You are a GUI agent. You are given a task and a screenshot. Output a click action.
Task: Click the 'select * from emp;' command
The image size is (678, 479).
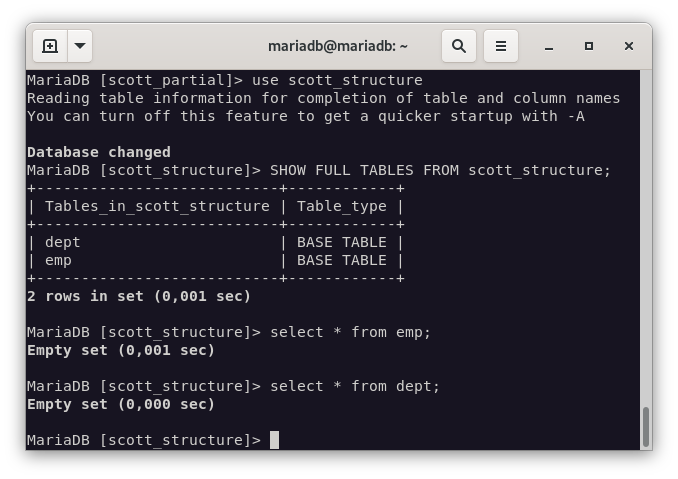350,332
